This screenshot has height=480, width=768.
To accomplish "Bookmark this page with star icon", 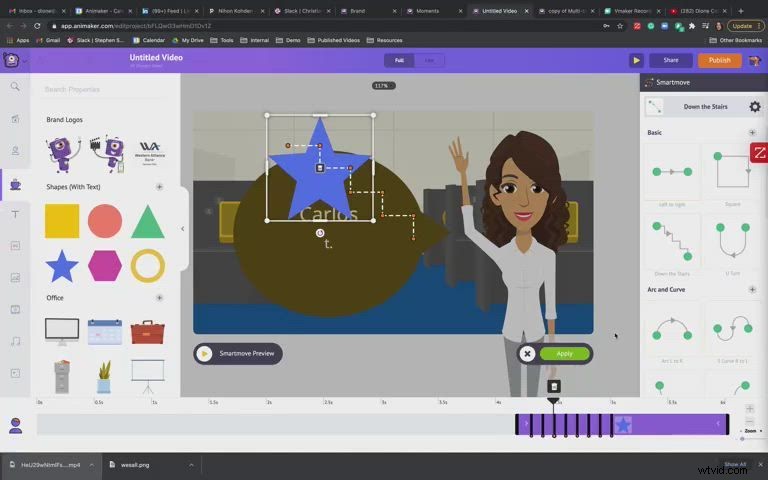I will click(x=620, y=26).
